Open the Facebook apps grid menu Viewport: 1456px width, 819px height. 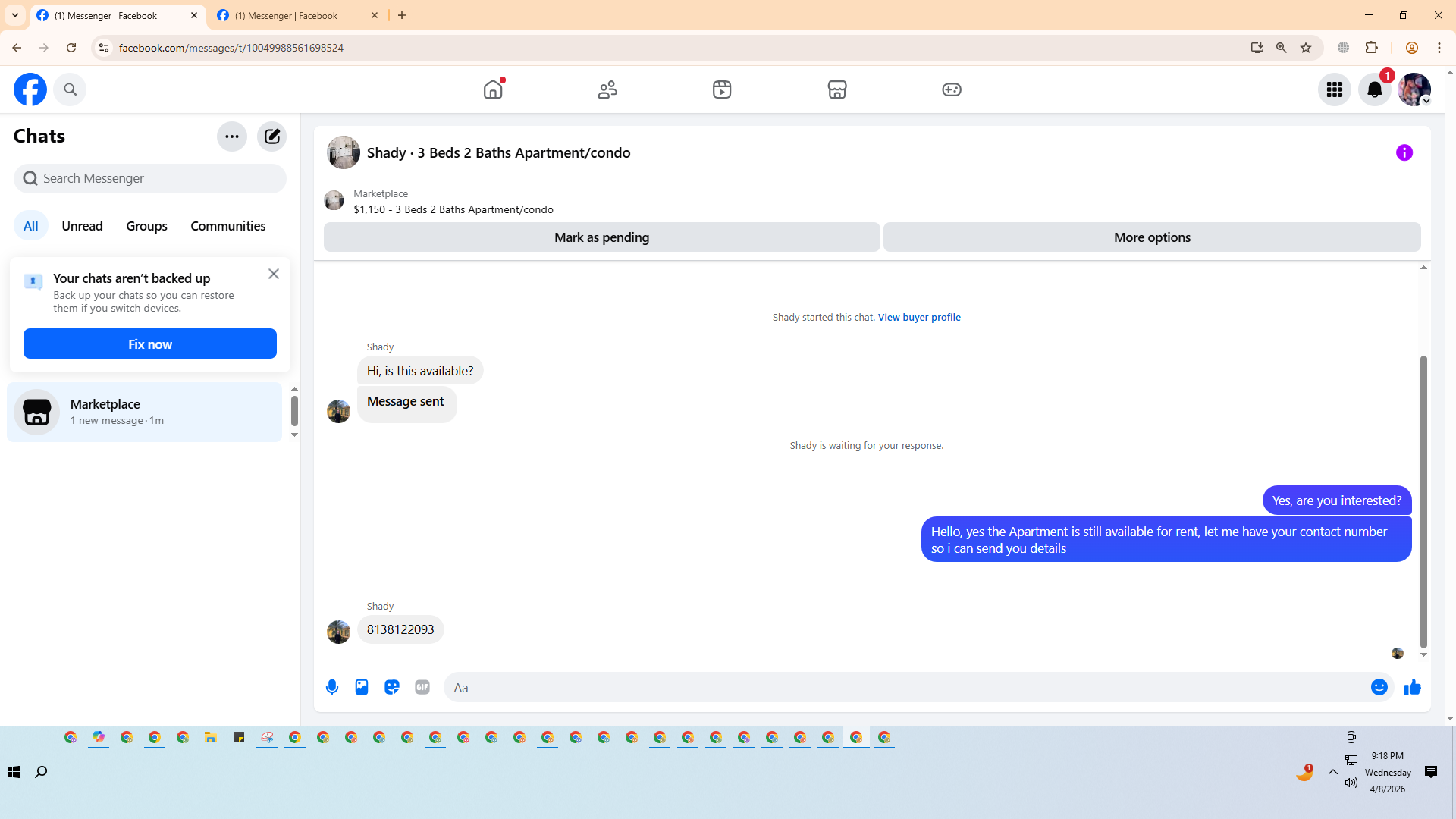coord(1334,89)
